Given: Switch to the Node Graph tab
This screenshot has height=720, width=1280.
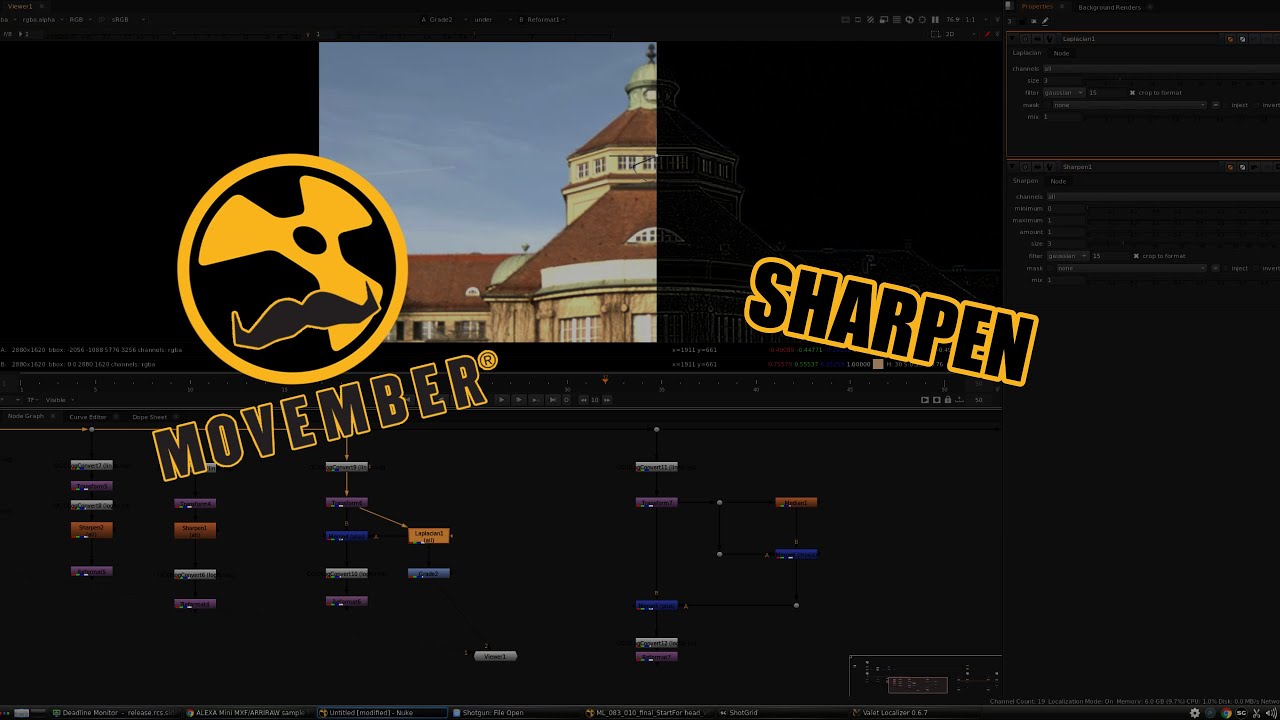Looking at the screenshot, I should point(26,416).
